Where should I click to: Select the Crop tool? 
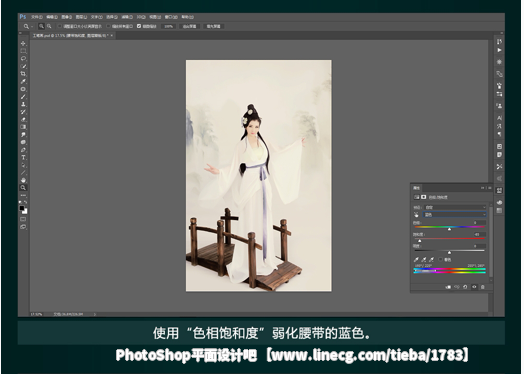[x=23, y=74]
